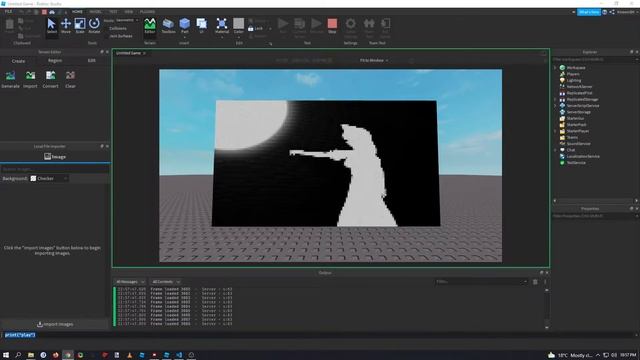The height and width of the screenshot is (360, 640).
Task: Click the share icon near the username
Action: point(612,12)
